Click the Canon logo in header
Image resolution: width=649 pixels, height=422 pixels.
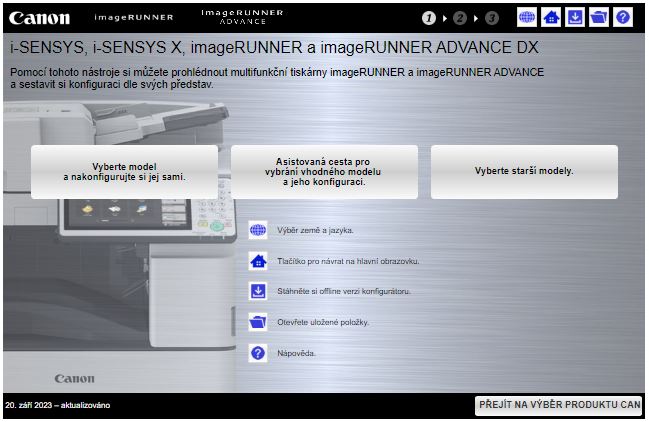(x=40, y=18)
